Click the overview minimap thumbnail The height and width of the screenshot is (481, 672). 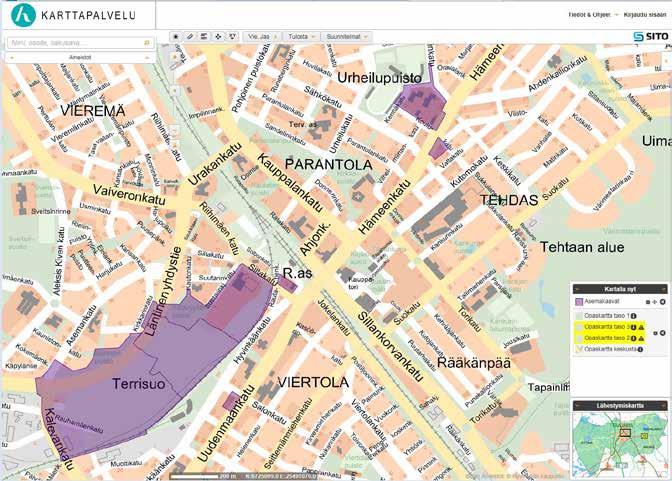(x=620, y=445)
